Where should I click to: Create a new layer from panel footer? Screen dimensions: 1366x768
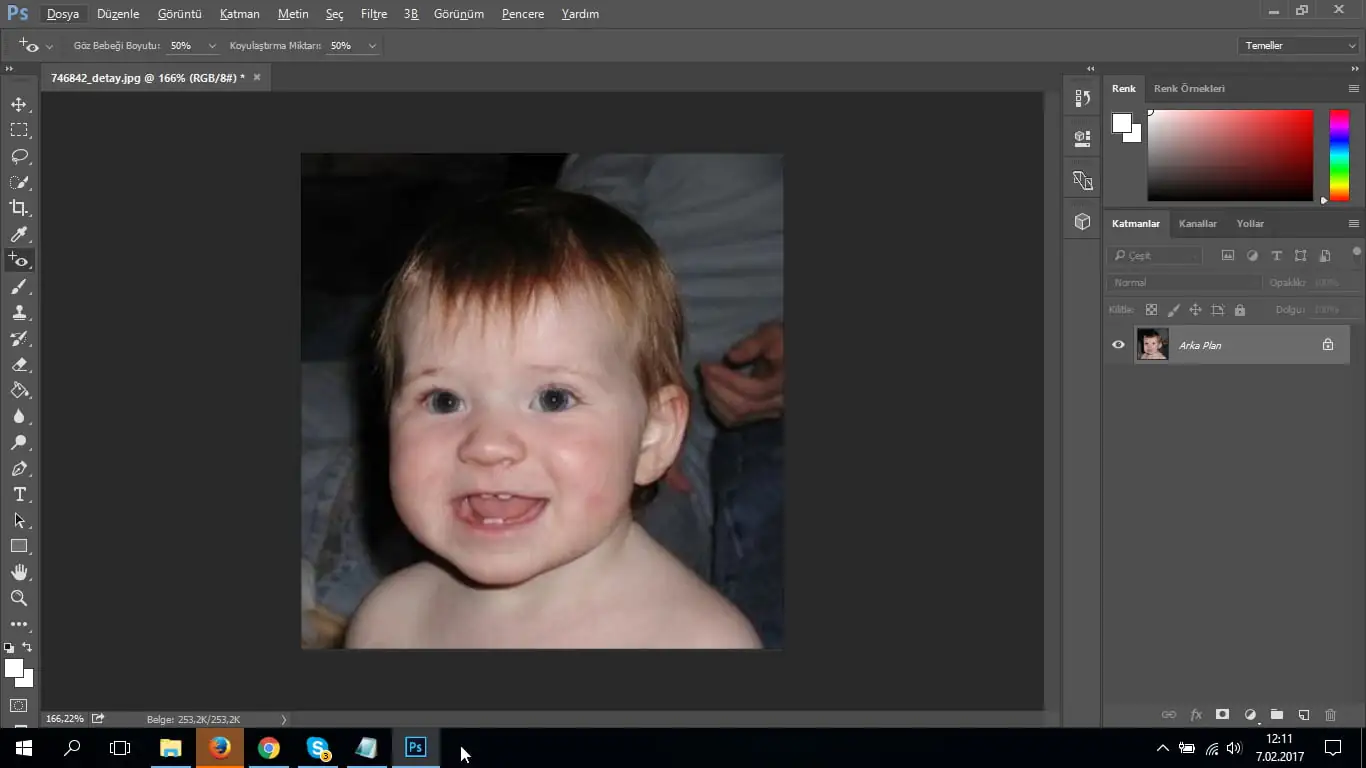[1303, 715]
